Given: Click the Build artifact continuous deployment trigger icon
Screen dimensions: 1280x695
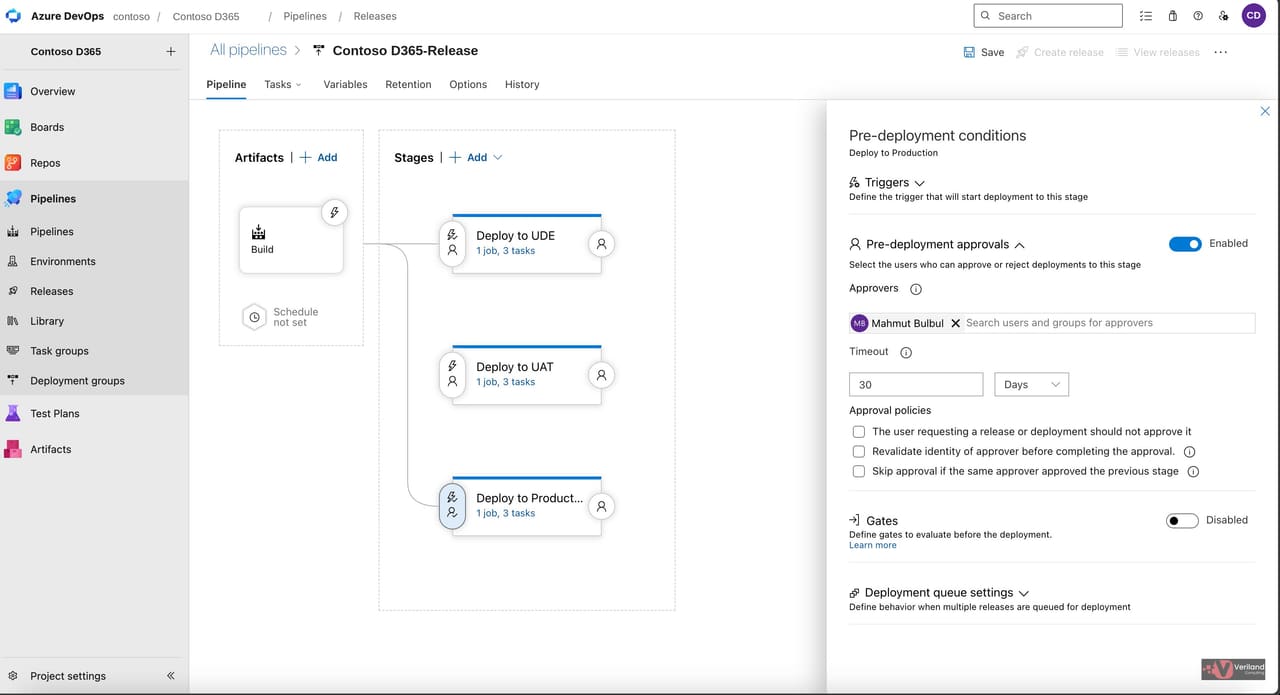Looking at the screenshot, I should point(335,212).
